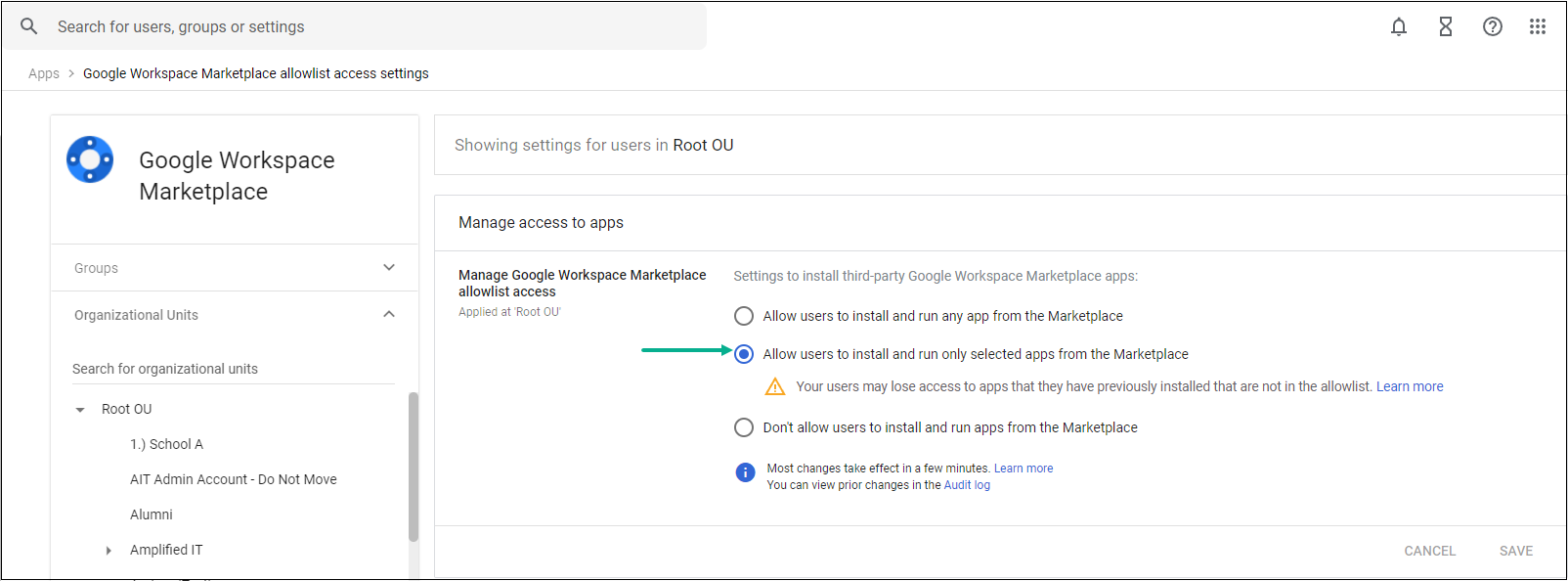Screen dimensions: 1568x581
Task: Click the allowlist warning triangle icon
Action: (775, 386)
